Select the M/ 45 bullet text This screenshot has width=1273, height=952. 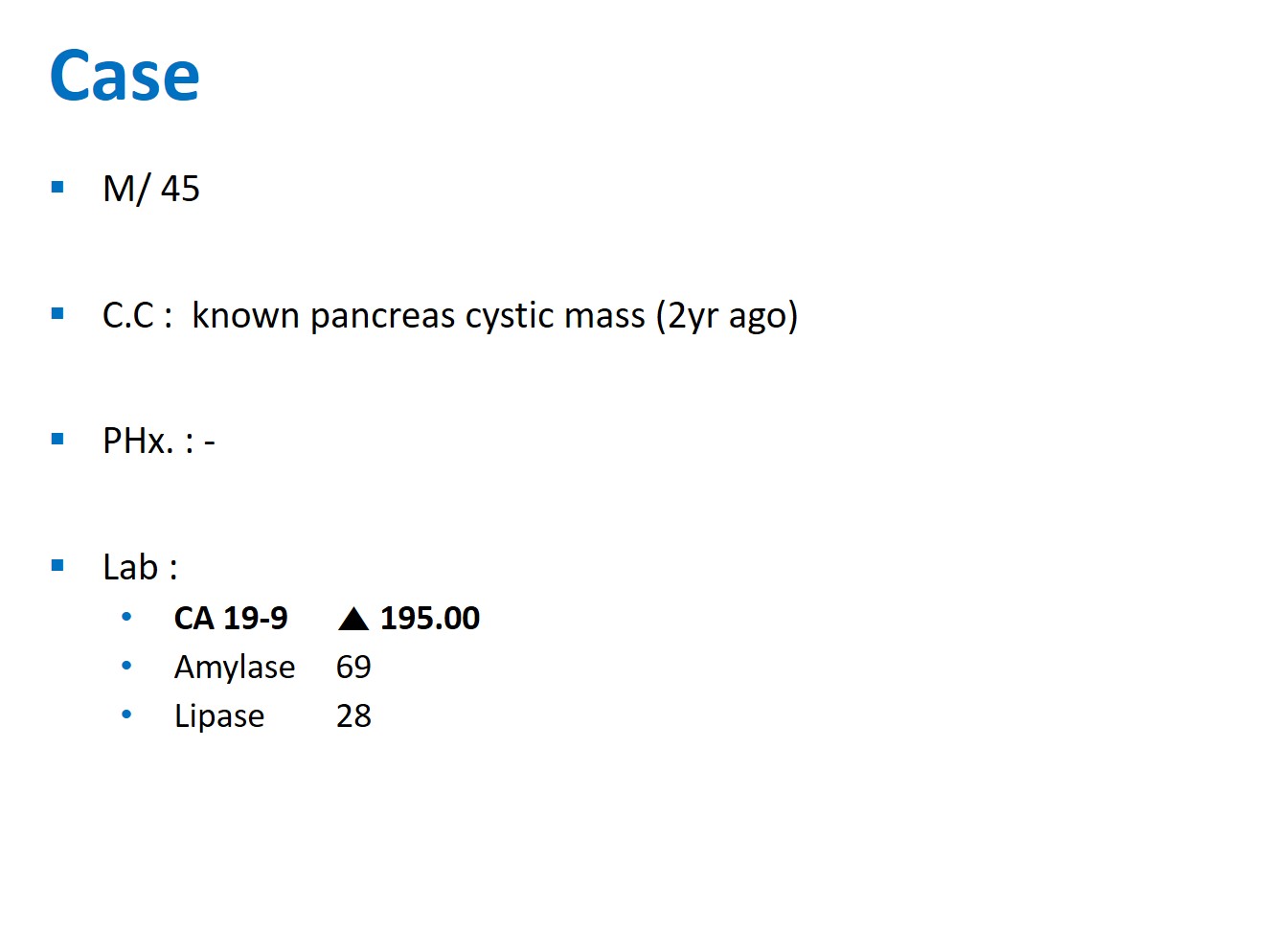tap(151, 189)
